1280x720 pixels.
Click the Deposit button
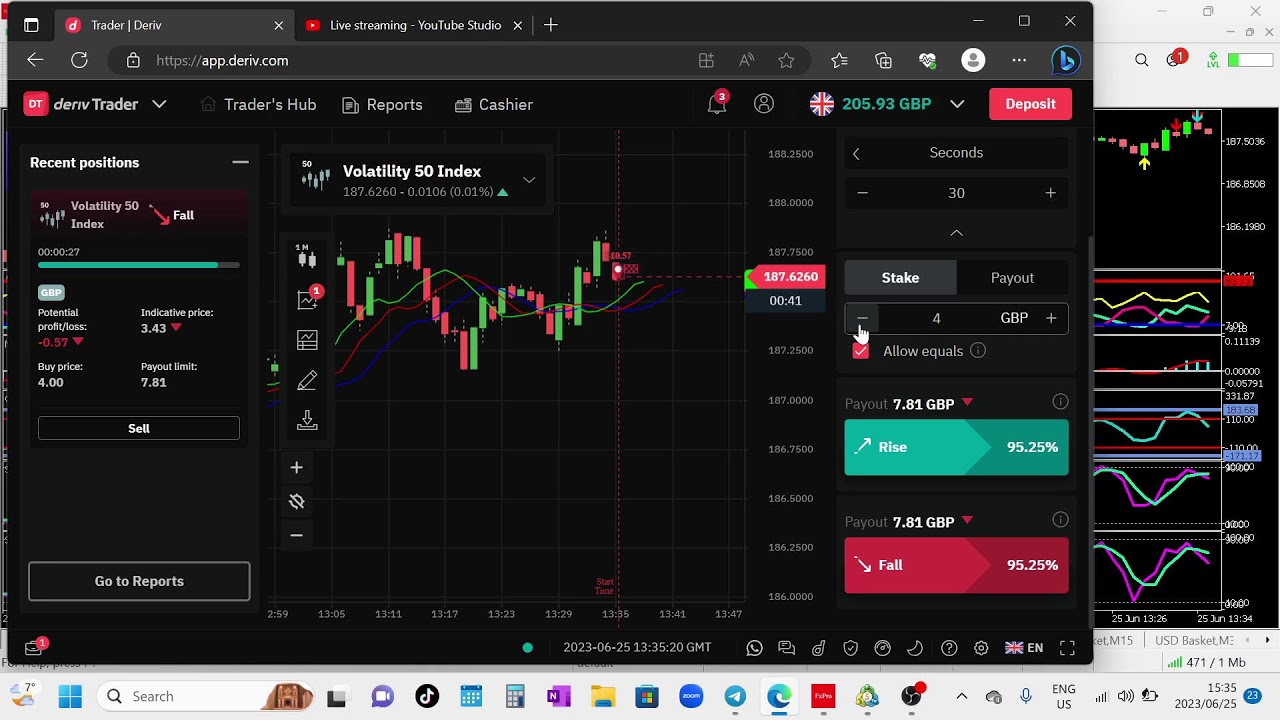tap(1030, 104)
